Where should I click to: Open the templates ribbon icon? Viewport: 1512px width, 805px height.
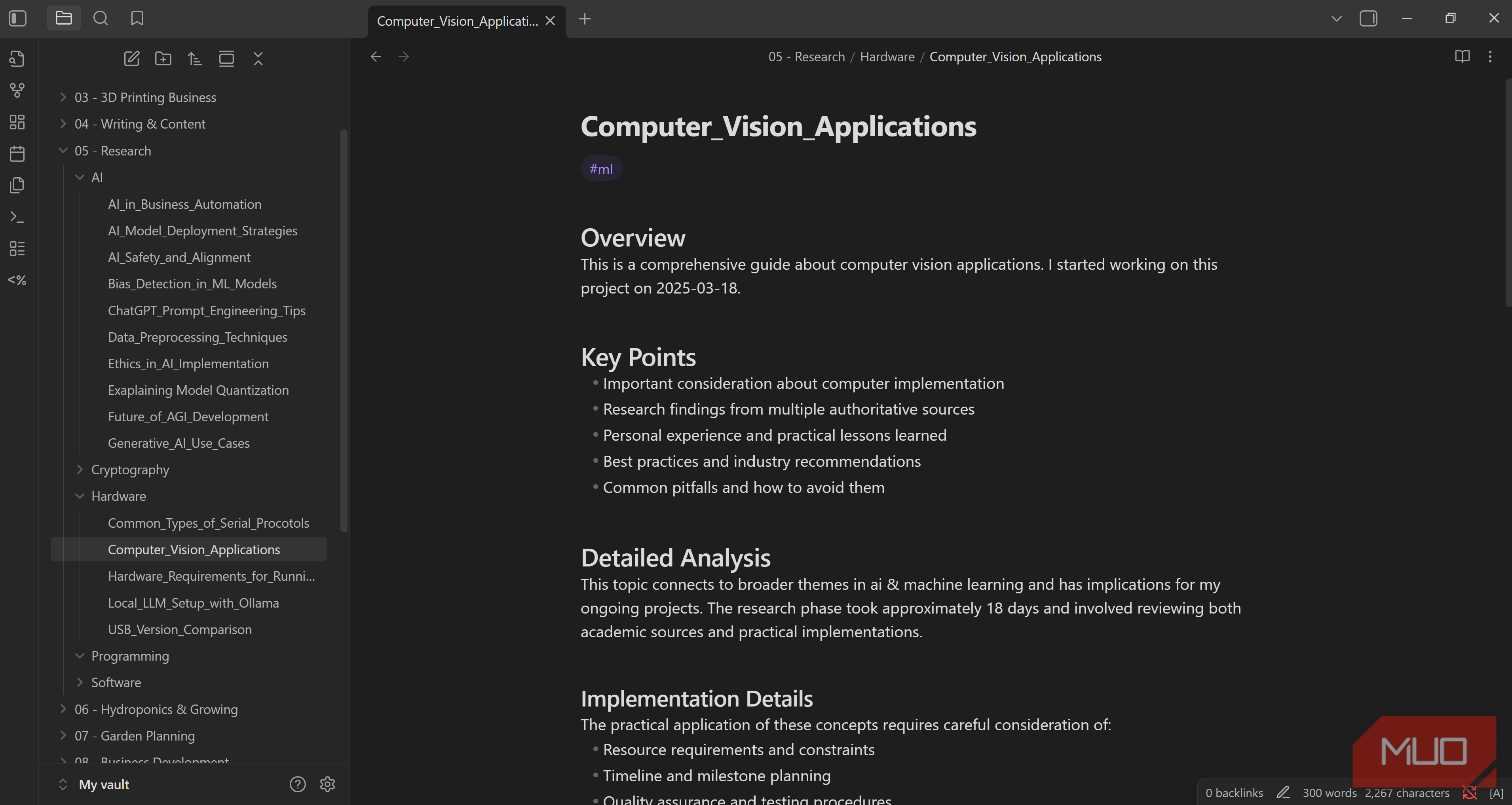[17, 186]
